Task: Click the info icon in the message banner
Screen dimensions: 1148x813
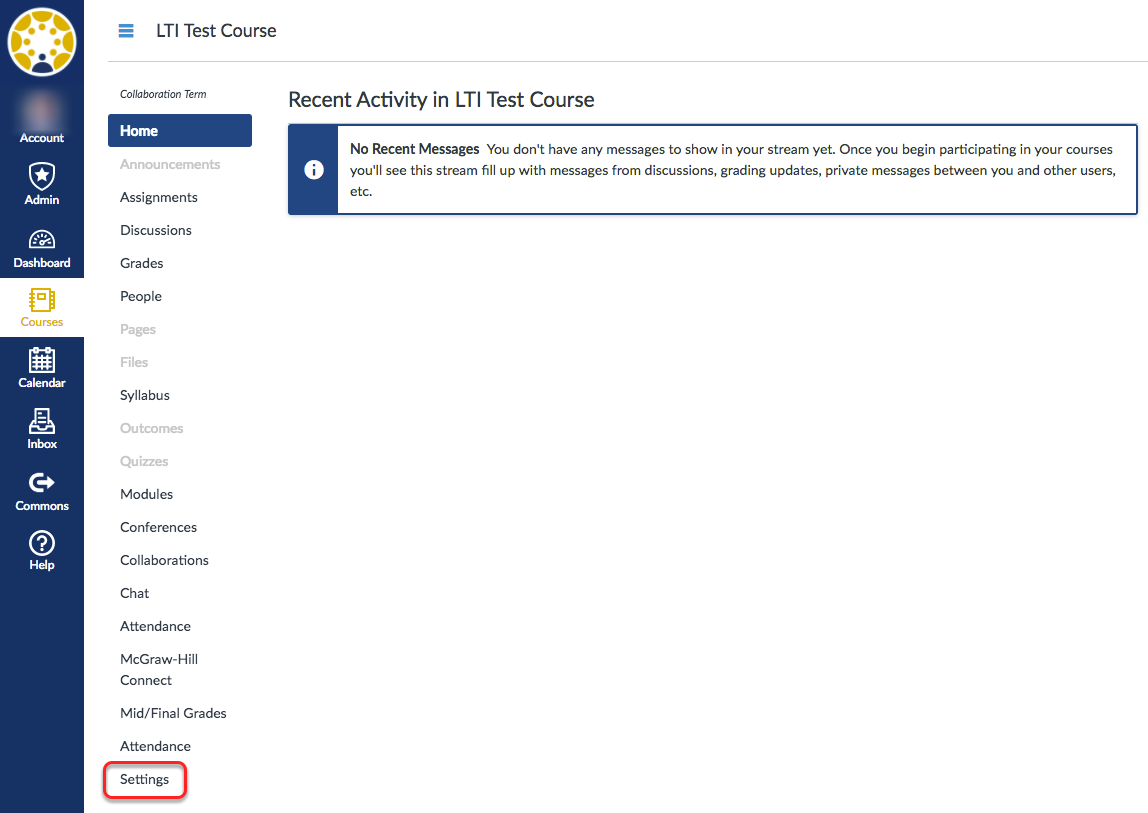Action: click(313, 169)
